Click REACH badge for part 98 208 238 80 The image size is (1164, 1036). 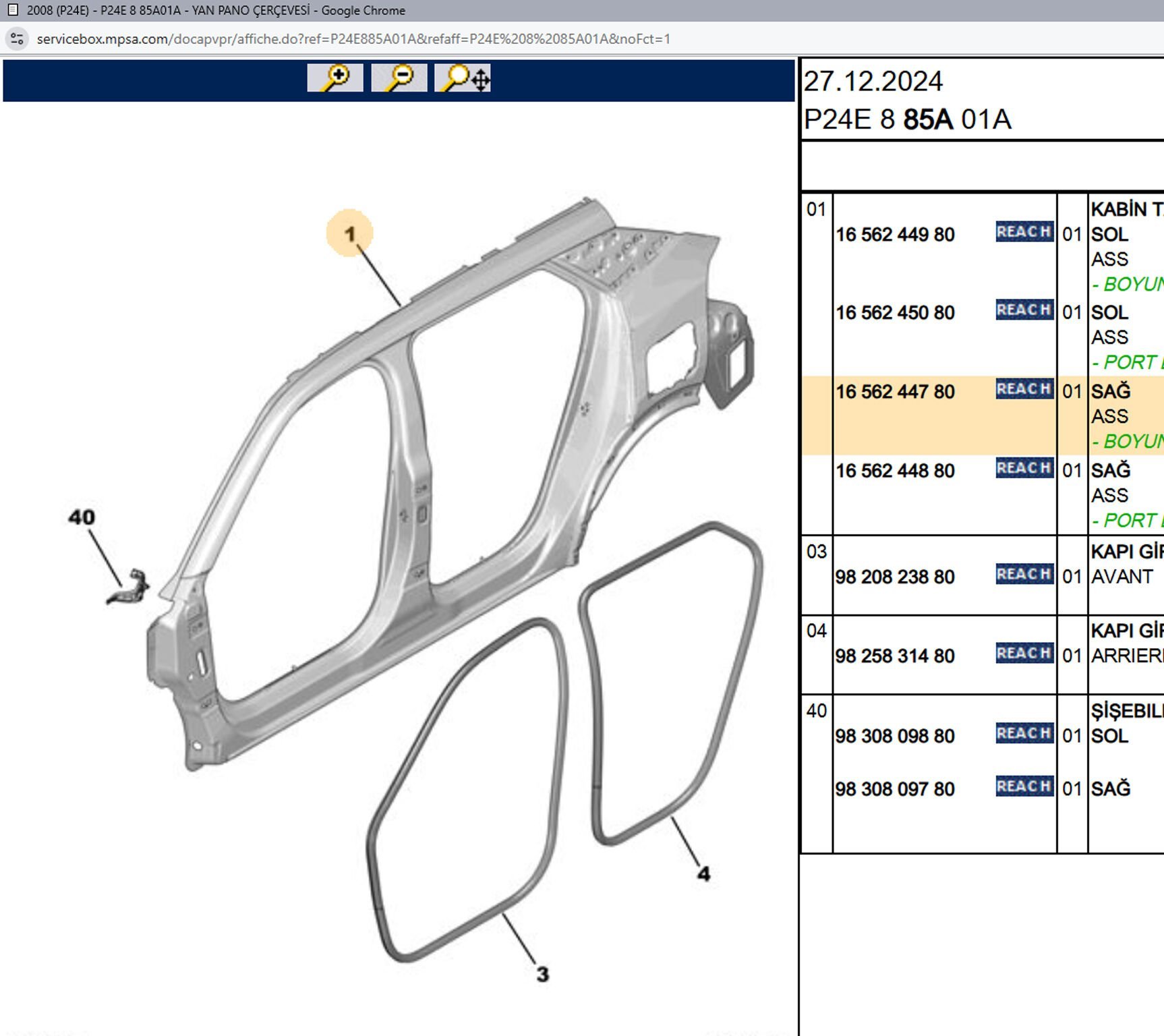(1024, 575)
